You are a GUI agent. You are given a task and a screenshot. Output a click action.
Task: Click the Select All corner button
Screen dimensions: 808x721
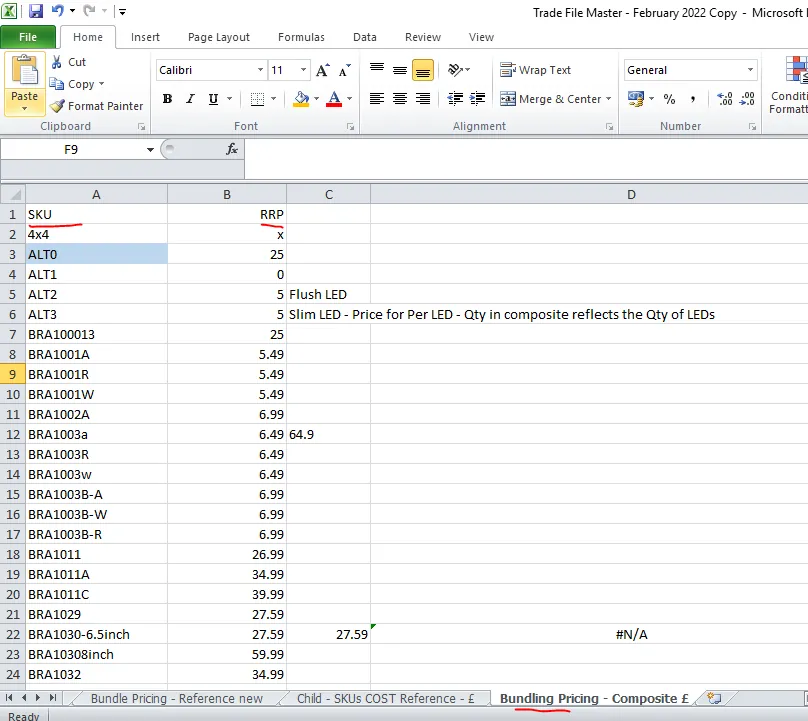13,194
